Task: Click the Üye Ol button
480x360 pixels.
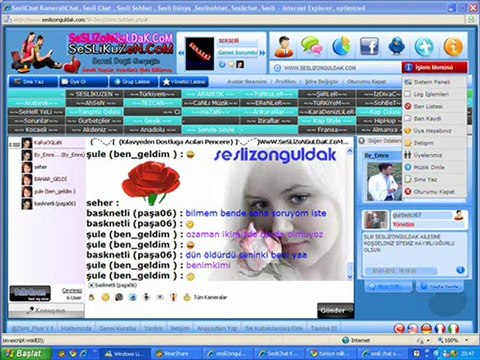Action: (x=83, y=82)
